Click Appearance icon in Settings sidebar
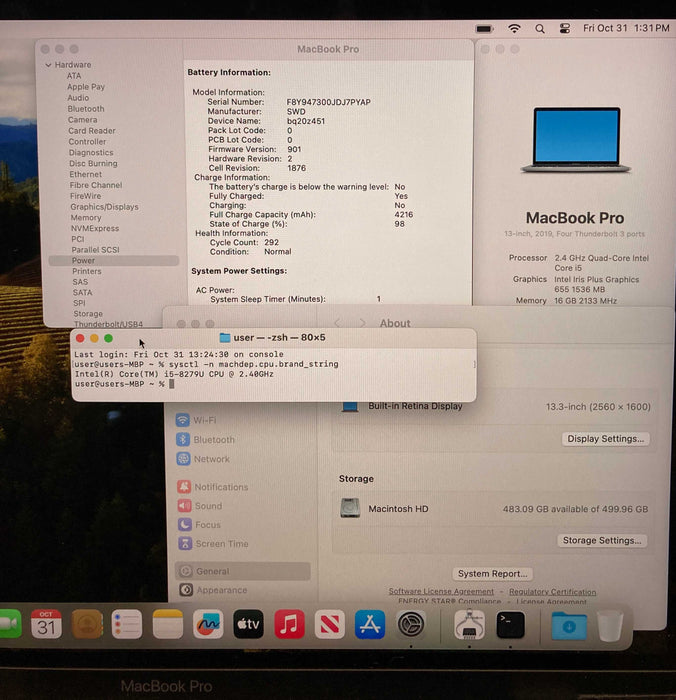The width and height of the screenshot is (676, 700). pos(186,590)
